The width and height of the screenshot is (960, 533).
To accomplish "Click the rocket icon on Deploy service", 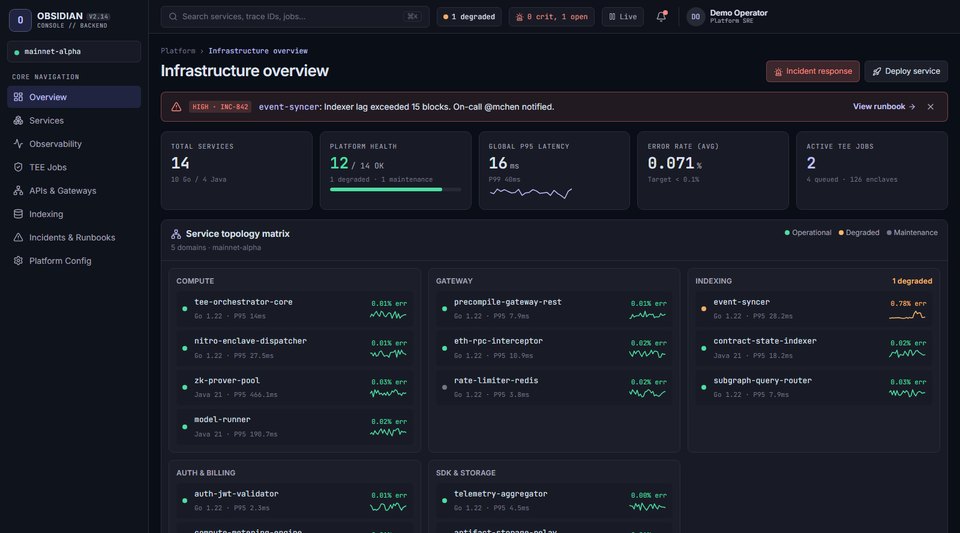I will point(877,72).
